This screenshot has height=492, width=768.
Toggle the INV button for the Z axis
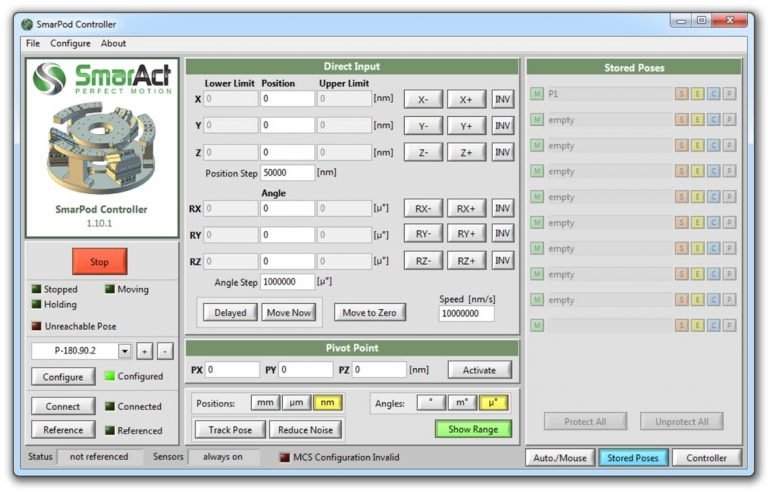pos(503,152)
